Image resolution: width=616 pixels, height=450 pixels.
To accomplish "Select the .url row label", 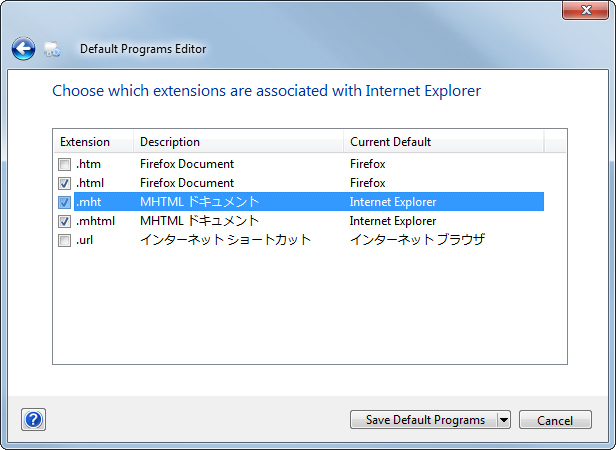I will point(84,240).
